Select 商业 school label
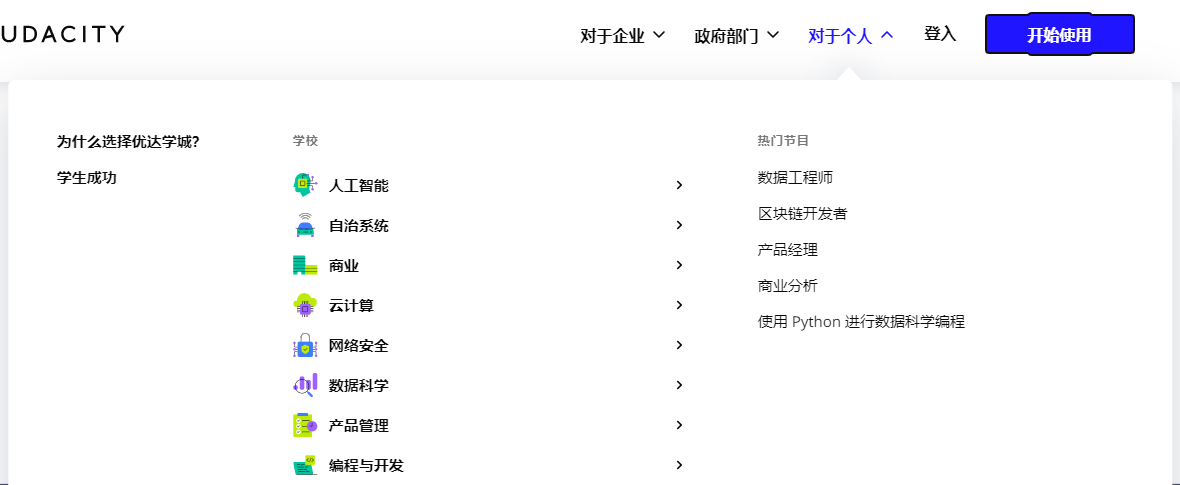This screenshot has height=485, width=1180. click(344, 265)
